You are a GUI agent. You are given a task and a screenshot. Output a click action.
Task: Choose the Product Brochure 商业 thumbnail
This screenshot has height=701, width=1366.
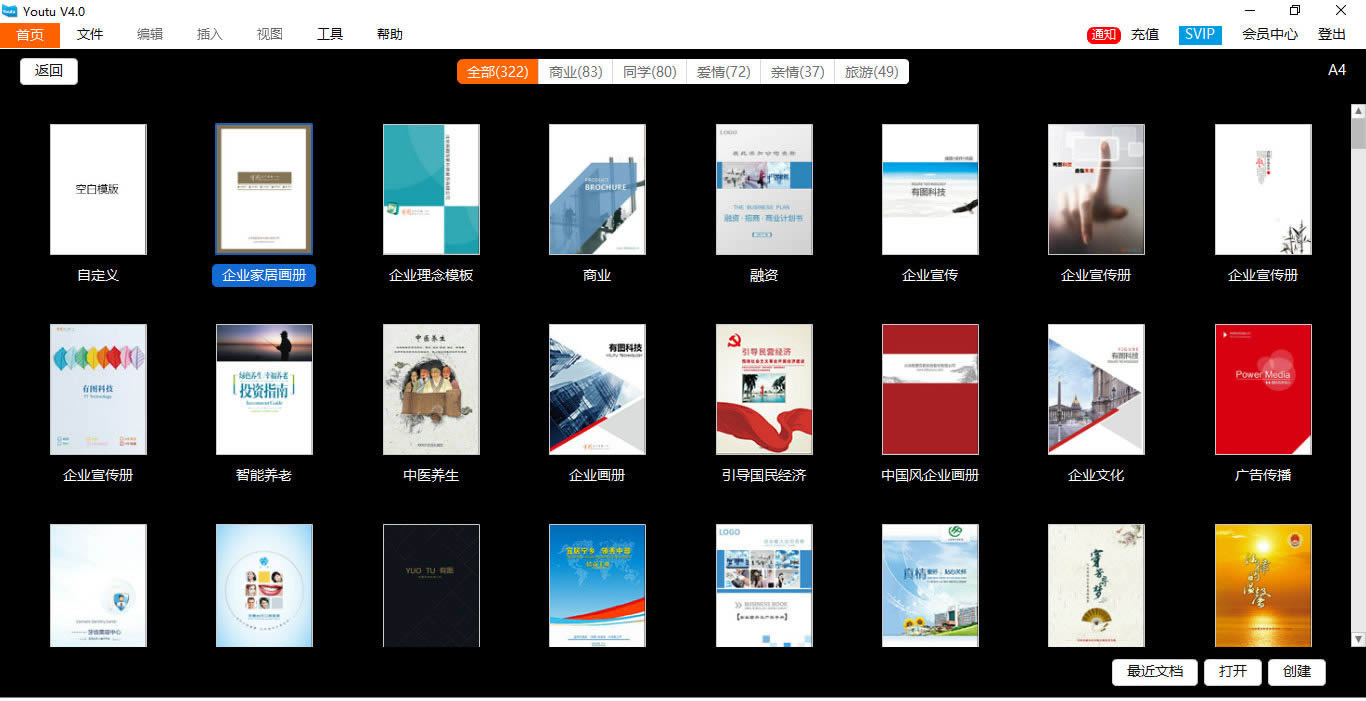597,189
